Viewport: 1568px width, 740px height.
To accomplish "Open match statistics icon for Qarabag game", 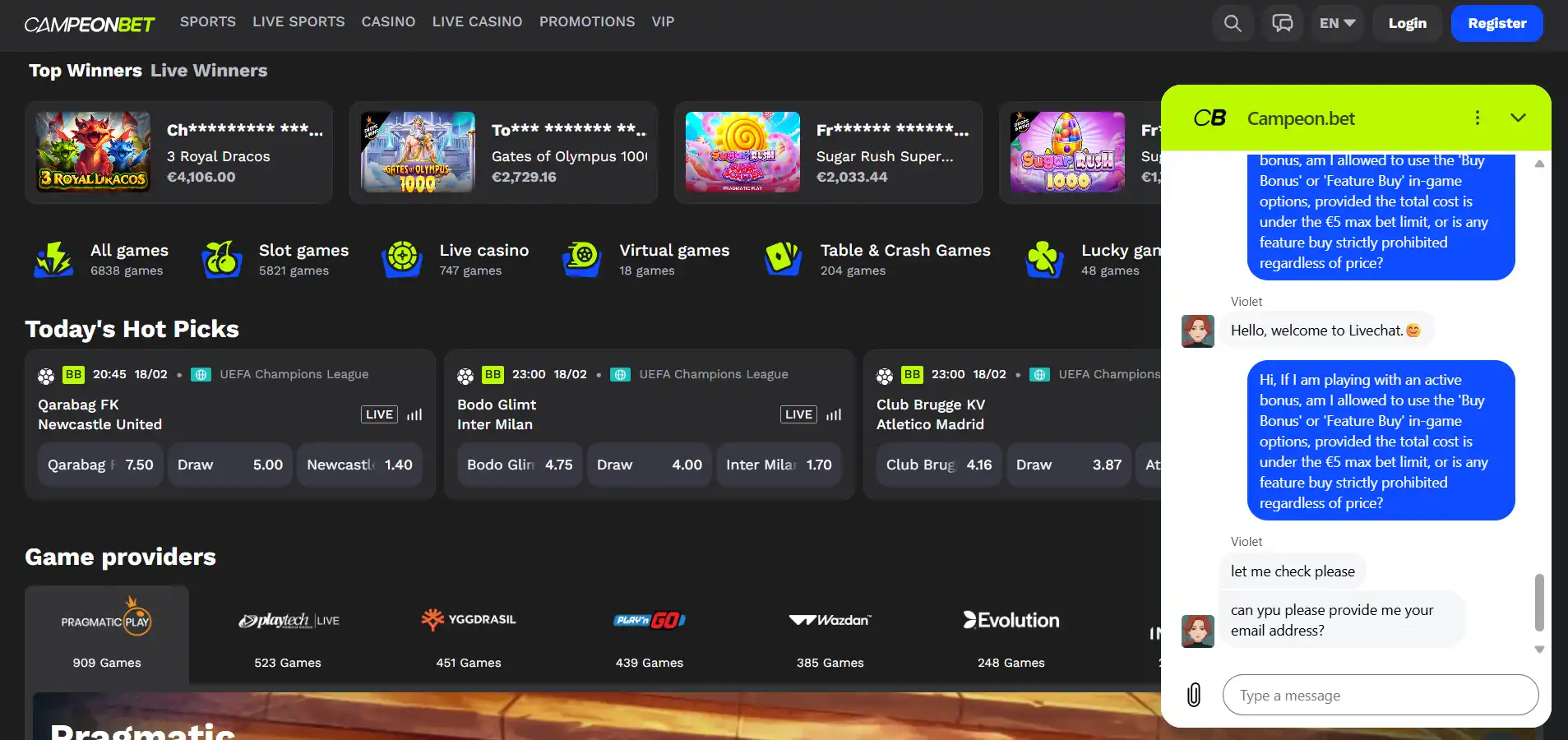I will point(415,414).
